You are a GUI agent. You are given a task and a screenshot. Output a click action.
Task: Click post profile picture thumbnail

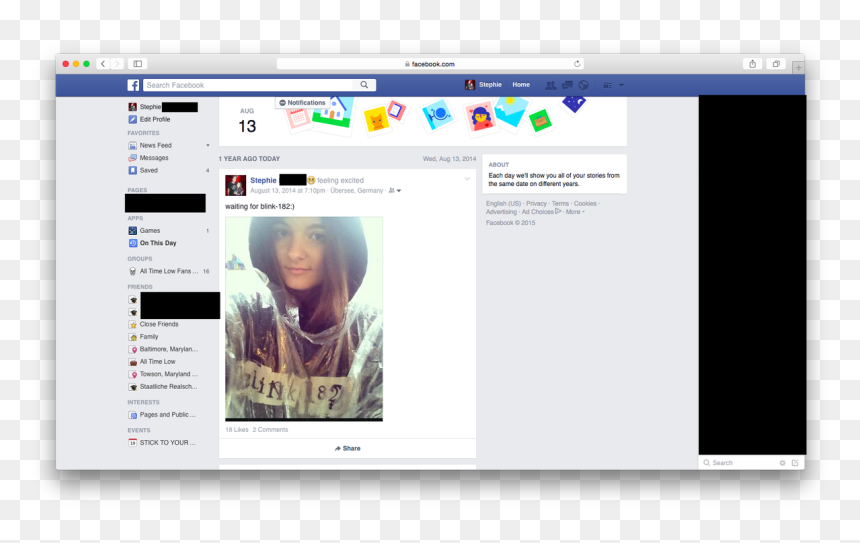point(236,185)
